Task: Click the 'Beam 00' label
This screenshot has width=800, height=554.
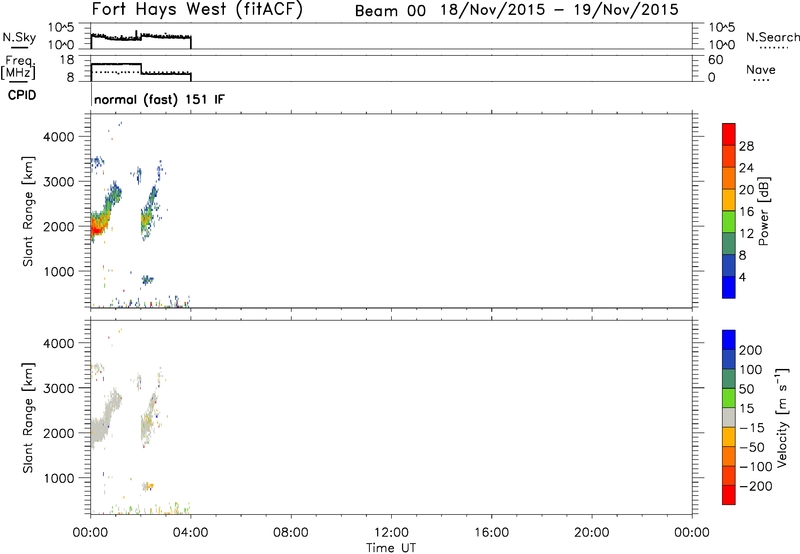Action: pyautogui.click(x=390, y=10)
